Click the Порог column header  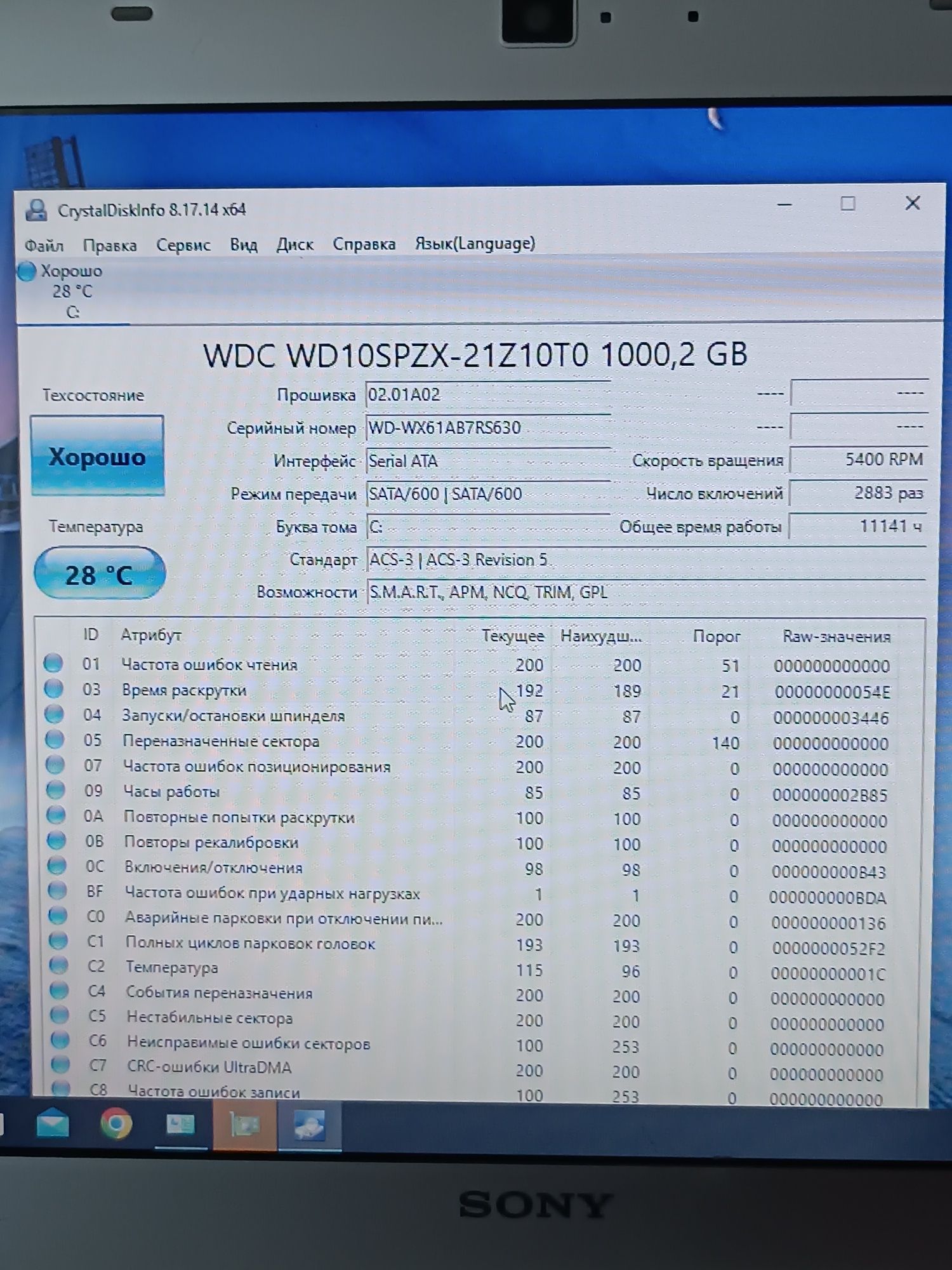[x=717, y=636]
